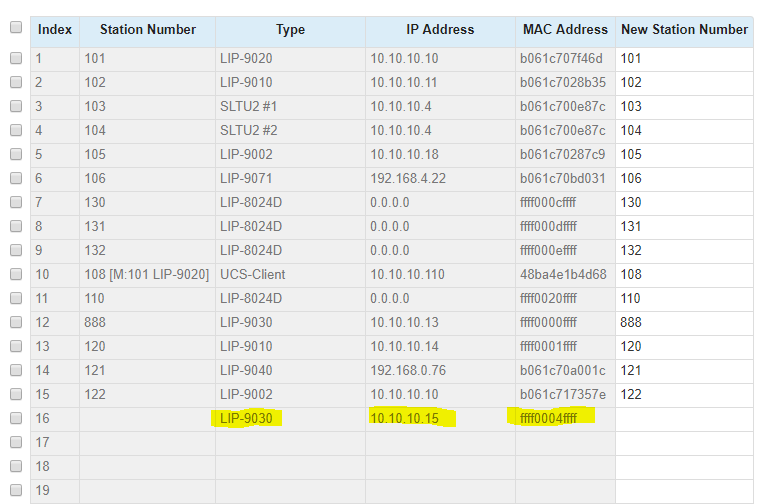This screenshot has width=769, height=504.
Task: Edit New Station Number field showing 131
Action: pos(684,227)
